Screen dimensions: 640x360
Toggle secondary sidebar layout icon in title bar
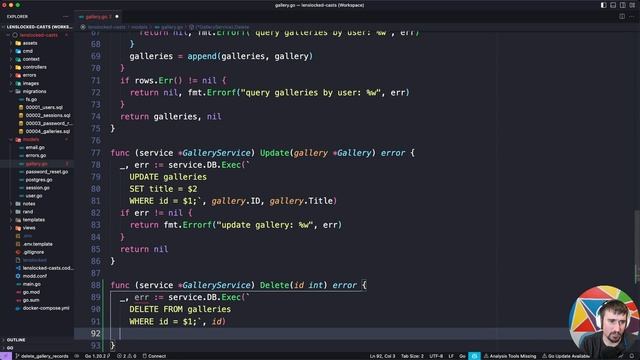point(622,5)
